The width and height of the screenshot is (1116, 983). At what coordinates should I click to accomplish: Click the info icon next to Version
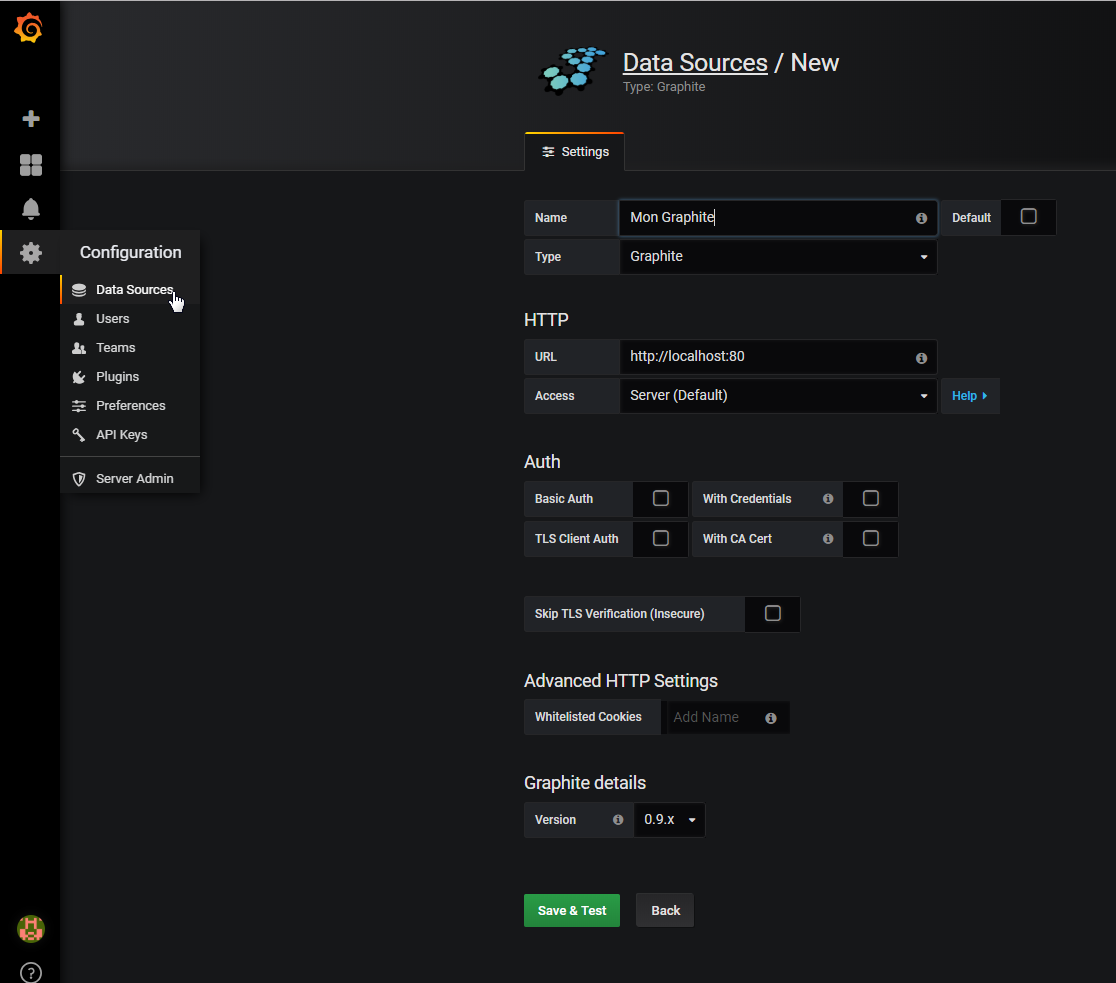[x=618, y=820]
